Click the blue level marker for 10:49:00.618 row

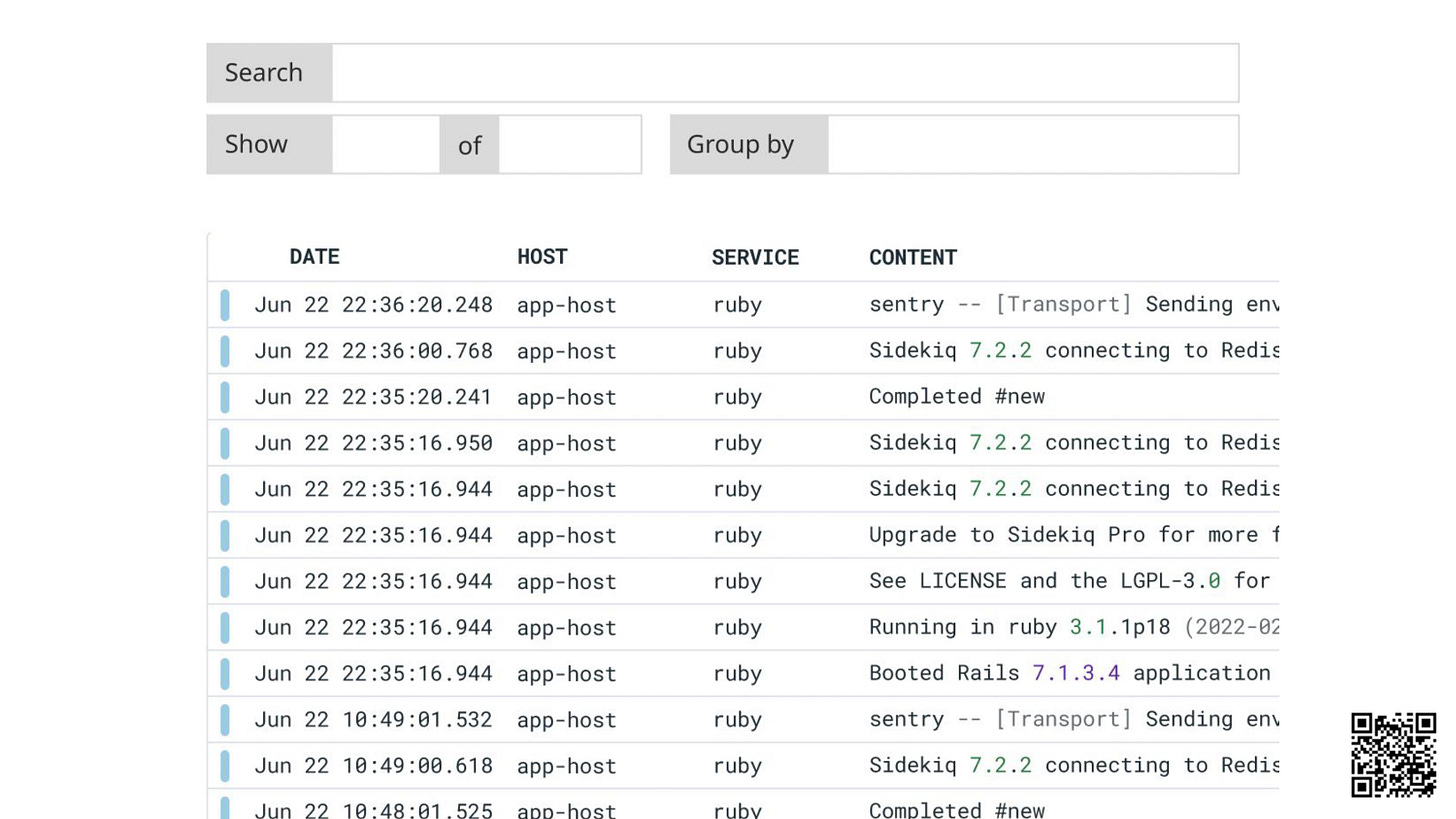coord(225,766)
